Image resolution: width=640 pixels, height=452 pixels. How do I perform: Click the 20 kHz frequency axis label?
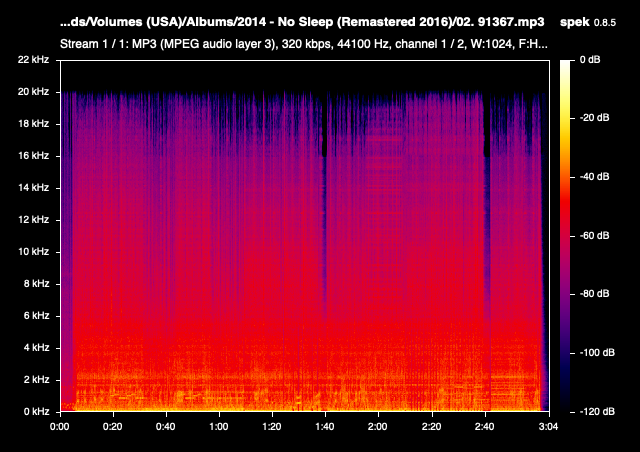coord(33,91)
